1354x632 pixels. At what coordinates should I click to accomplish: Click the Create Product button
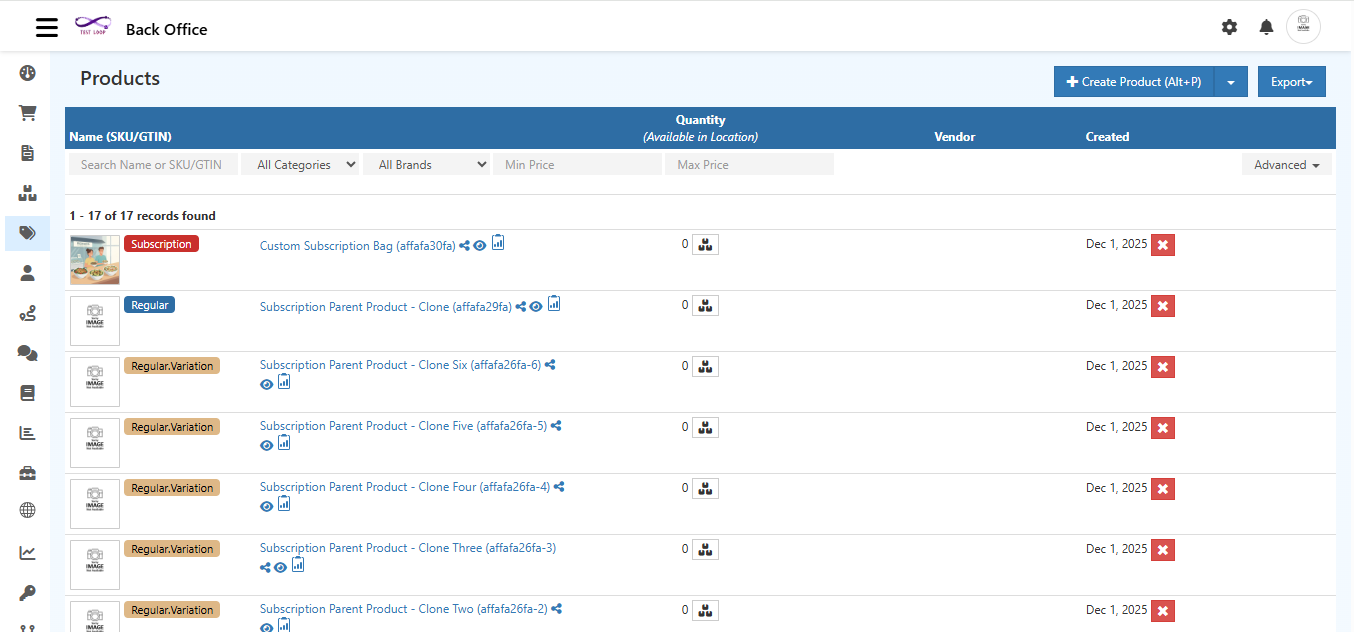(1135, 81)
